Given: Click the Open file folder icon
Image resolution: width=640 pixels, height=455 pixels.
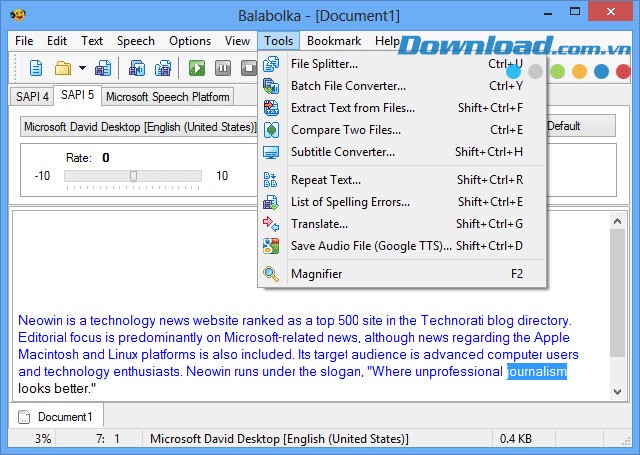Looking at the screenshot, I should (x=62, y=68).
